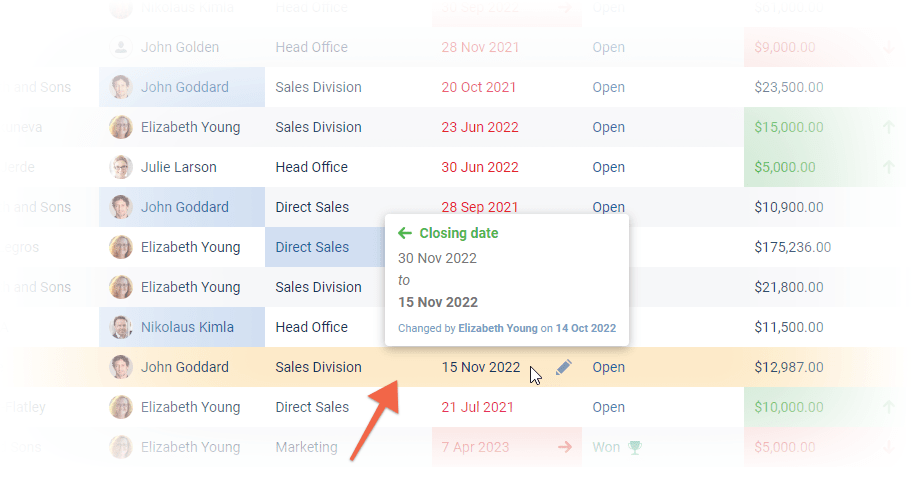Click the placeholder avatar for John Golden
Screen dimensions: 912x480
tap(121, 47)
